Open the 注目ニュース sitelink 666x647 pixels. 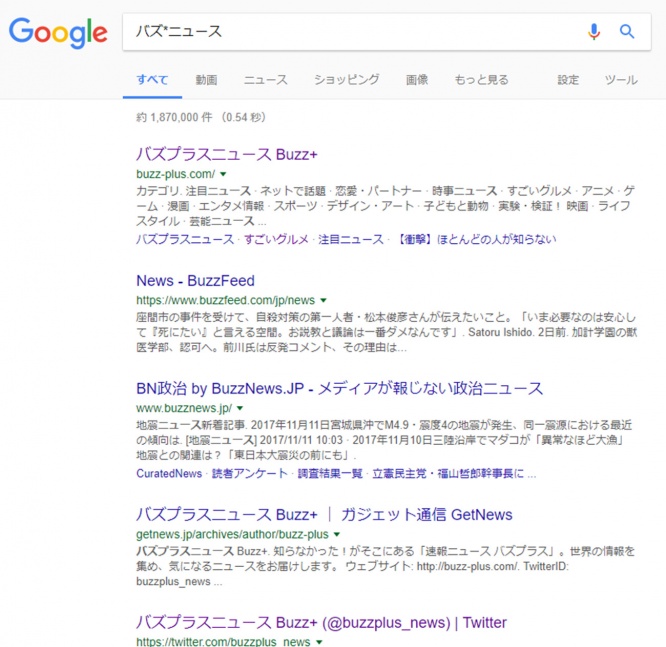pos(351,240)
